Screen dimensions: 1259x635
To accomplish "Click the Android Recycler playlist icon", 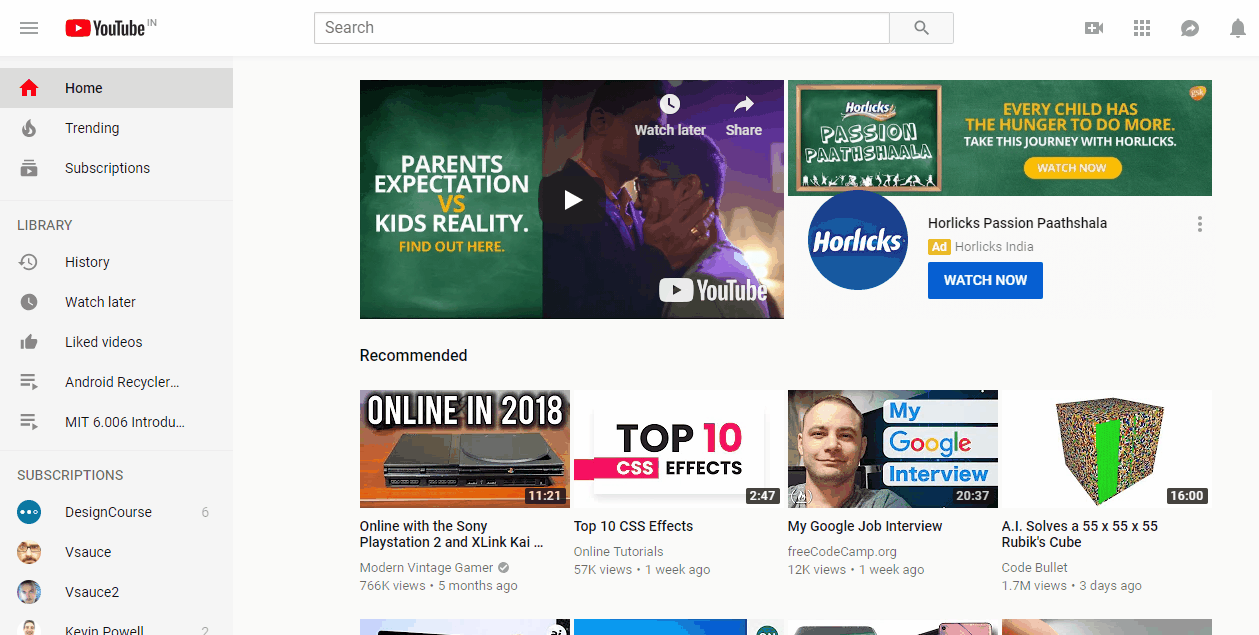I will [29, 382].
